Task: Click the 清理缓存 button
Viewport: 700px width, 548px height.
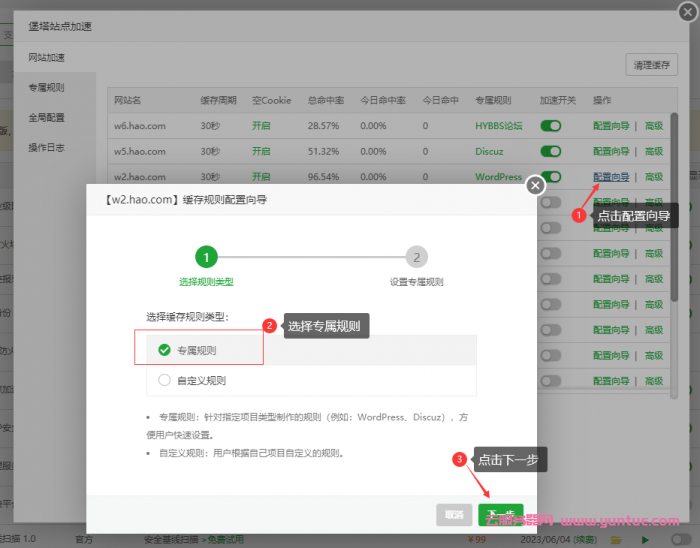Action: coord(652,65)
